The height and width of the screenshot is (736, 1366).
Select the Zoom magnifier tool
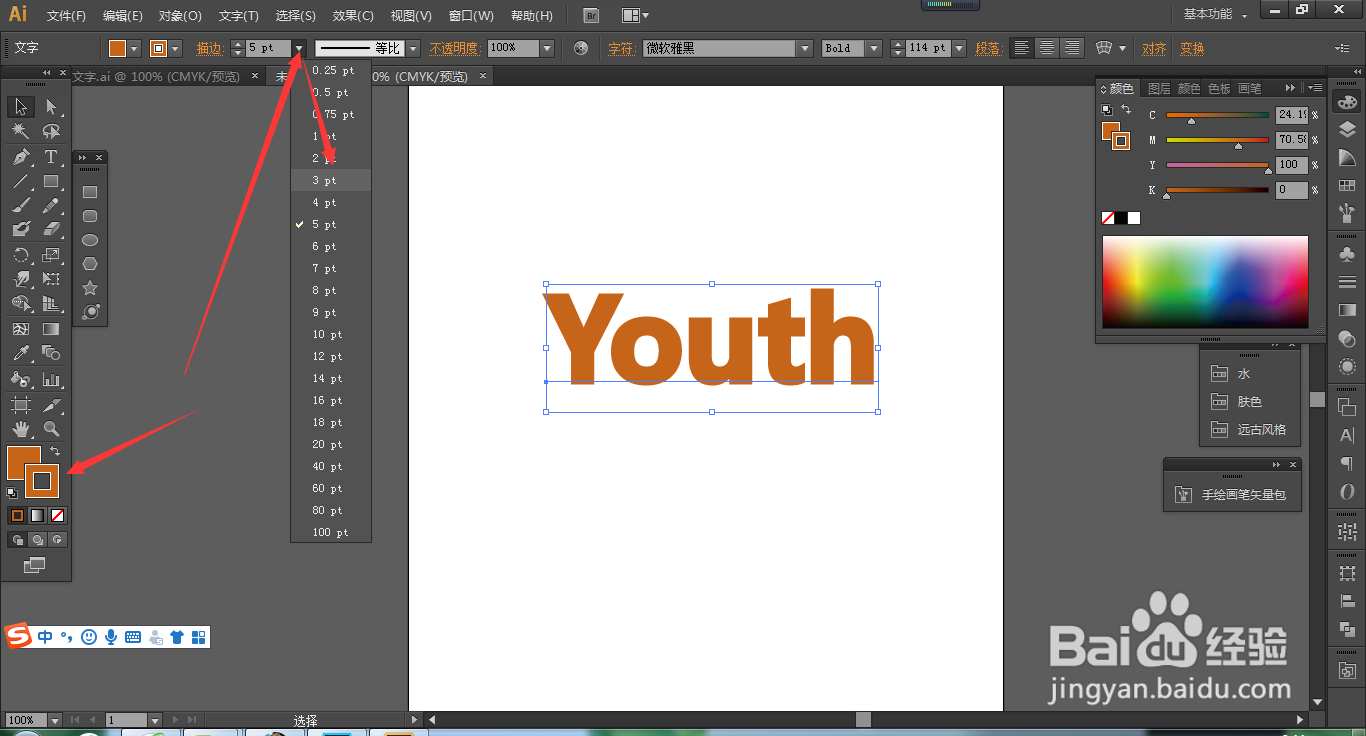(x=51, y=429)
